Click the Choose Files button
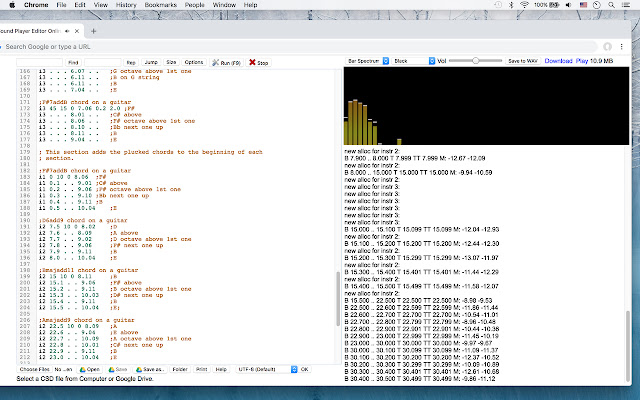The height and width of the screenshot is (400, 640). [35, 369]
